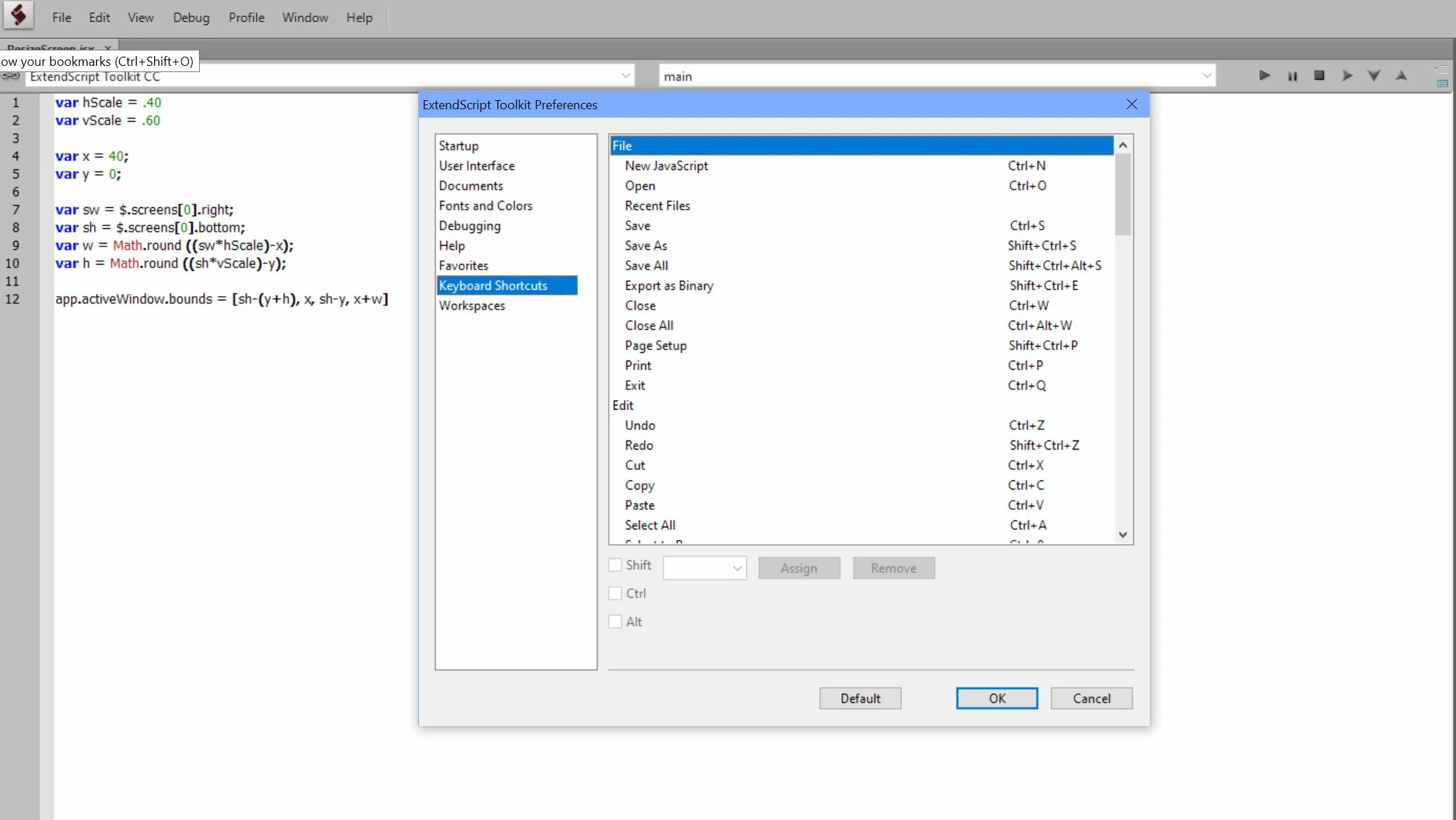1456x820 pixels.
Task: Select Fonts and Colors preferences category
Action: [486, 206]
